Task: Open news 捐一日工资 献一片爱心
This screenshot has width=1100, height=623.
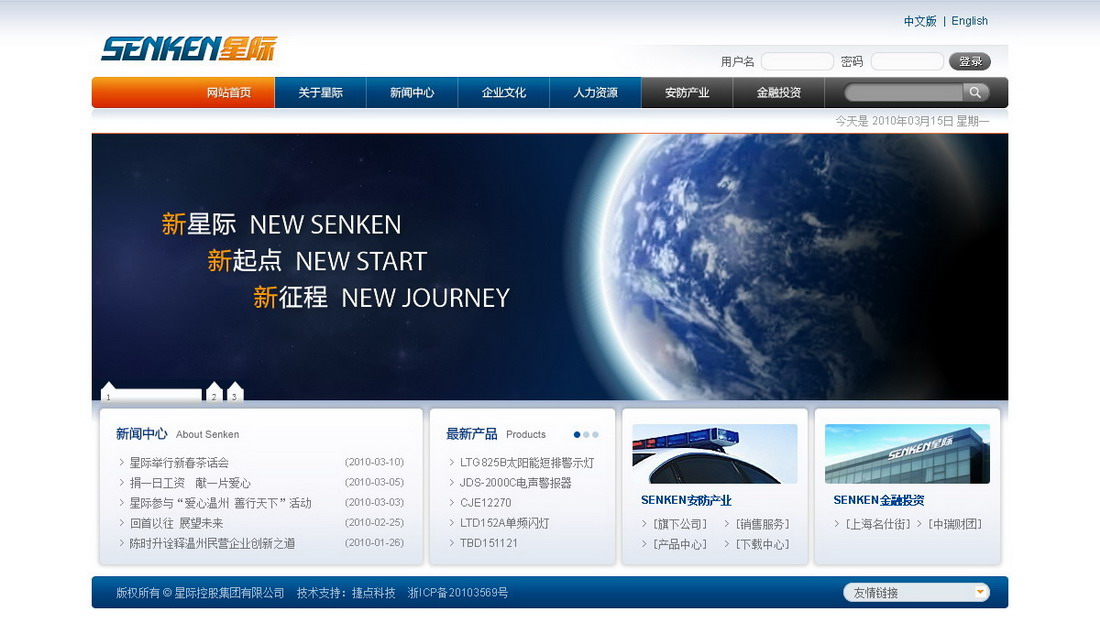Action: [189, 483]
